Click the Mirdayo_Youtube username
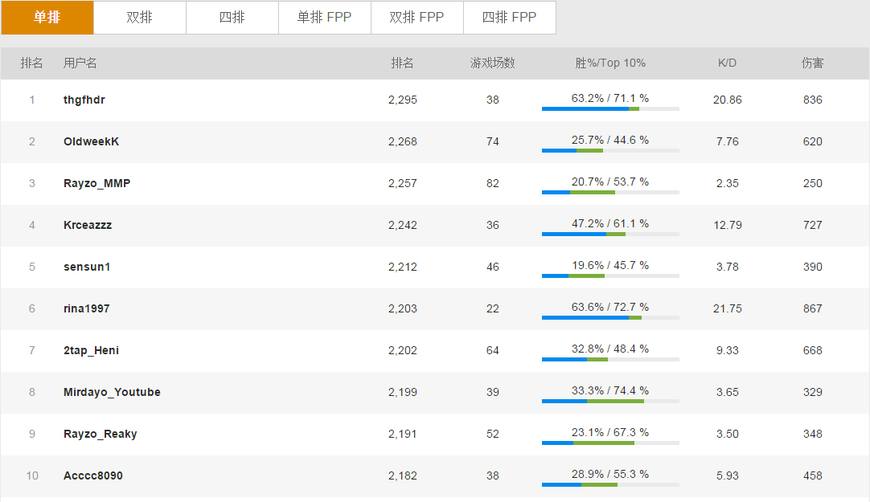 pos(111,392)
